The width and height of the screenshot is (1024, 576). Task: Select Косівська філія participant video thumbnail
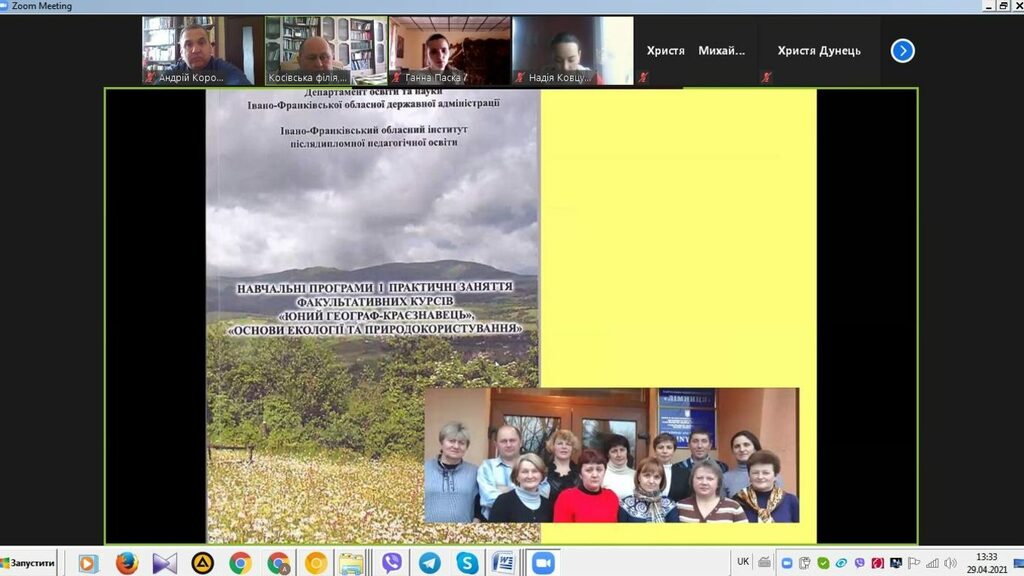tap(326, 50)
